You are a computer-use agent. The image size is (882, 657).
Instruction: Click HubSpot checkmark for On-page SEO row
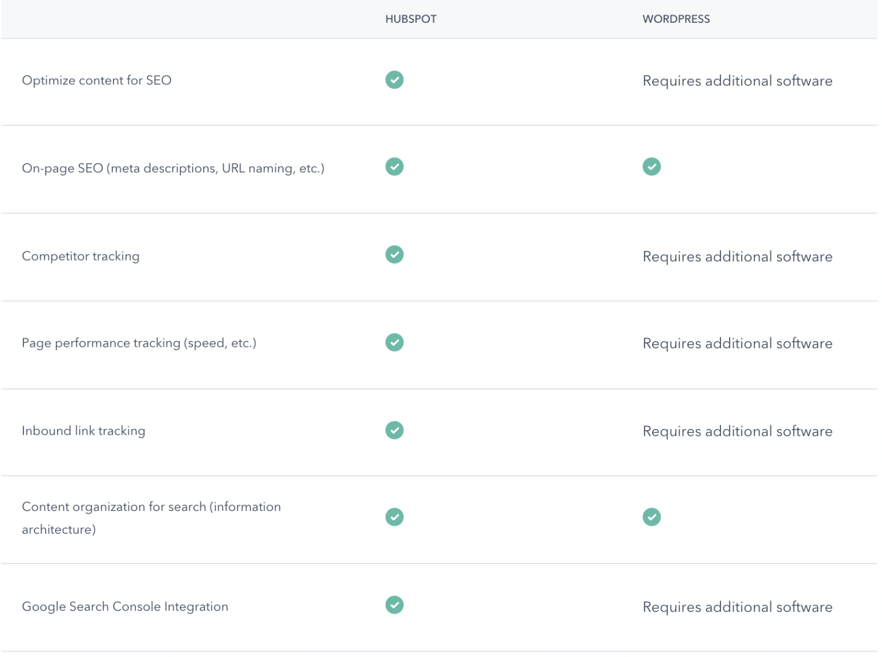(x=394, y=166)
